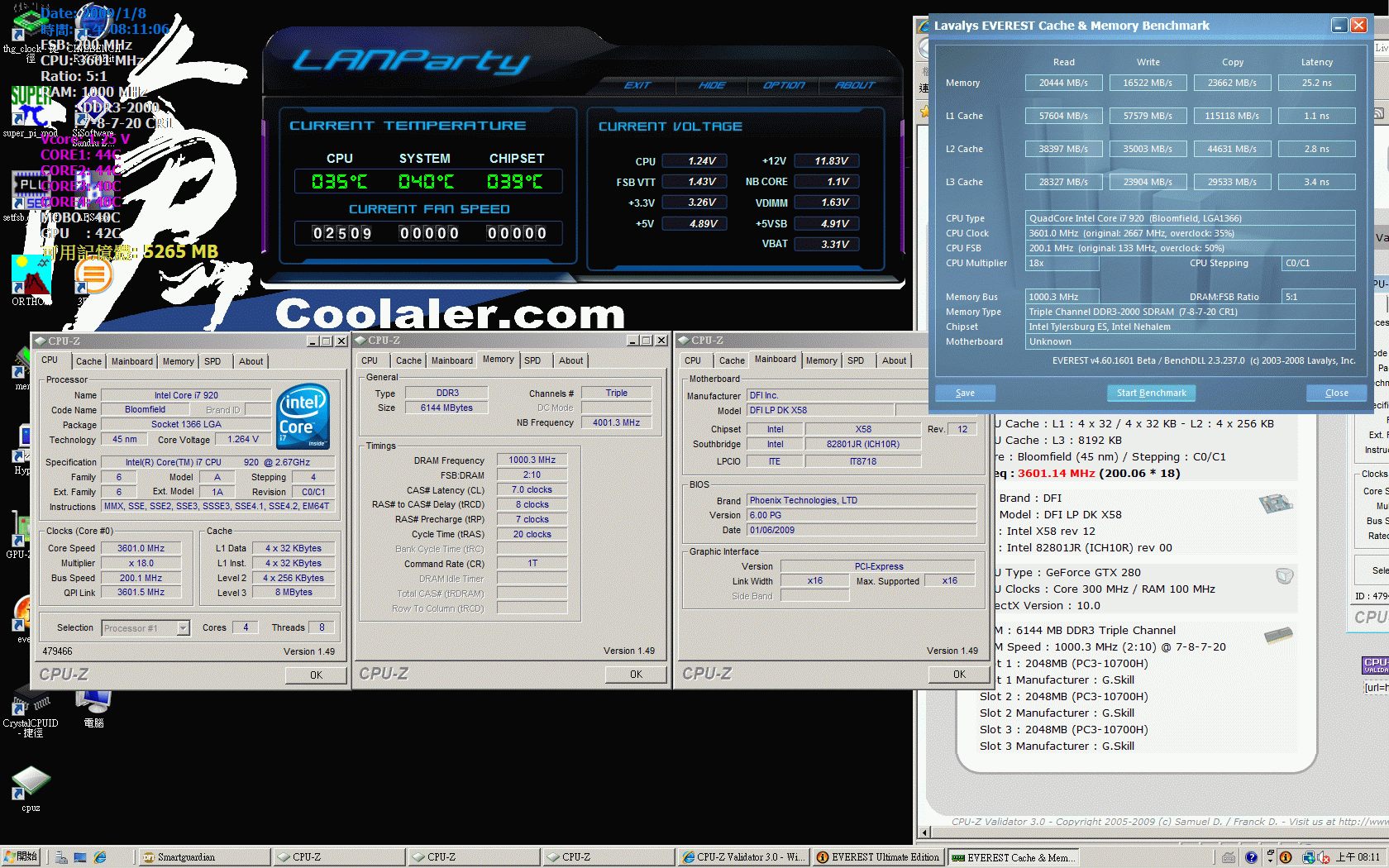Click HIDE in the LANParty panel
1389x868 pixels.
pos(712,85)
